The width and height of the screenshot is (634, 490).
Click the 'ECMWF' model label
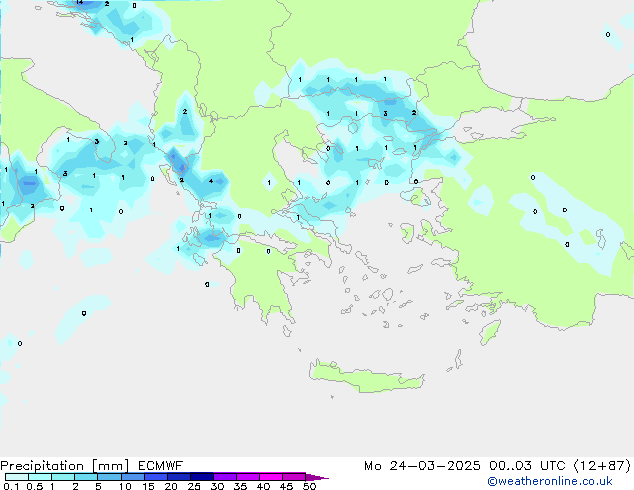click(161, 466)
